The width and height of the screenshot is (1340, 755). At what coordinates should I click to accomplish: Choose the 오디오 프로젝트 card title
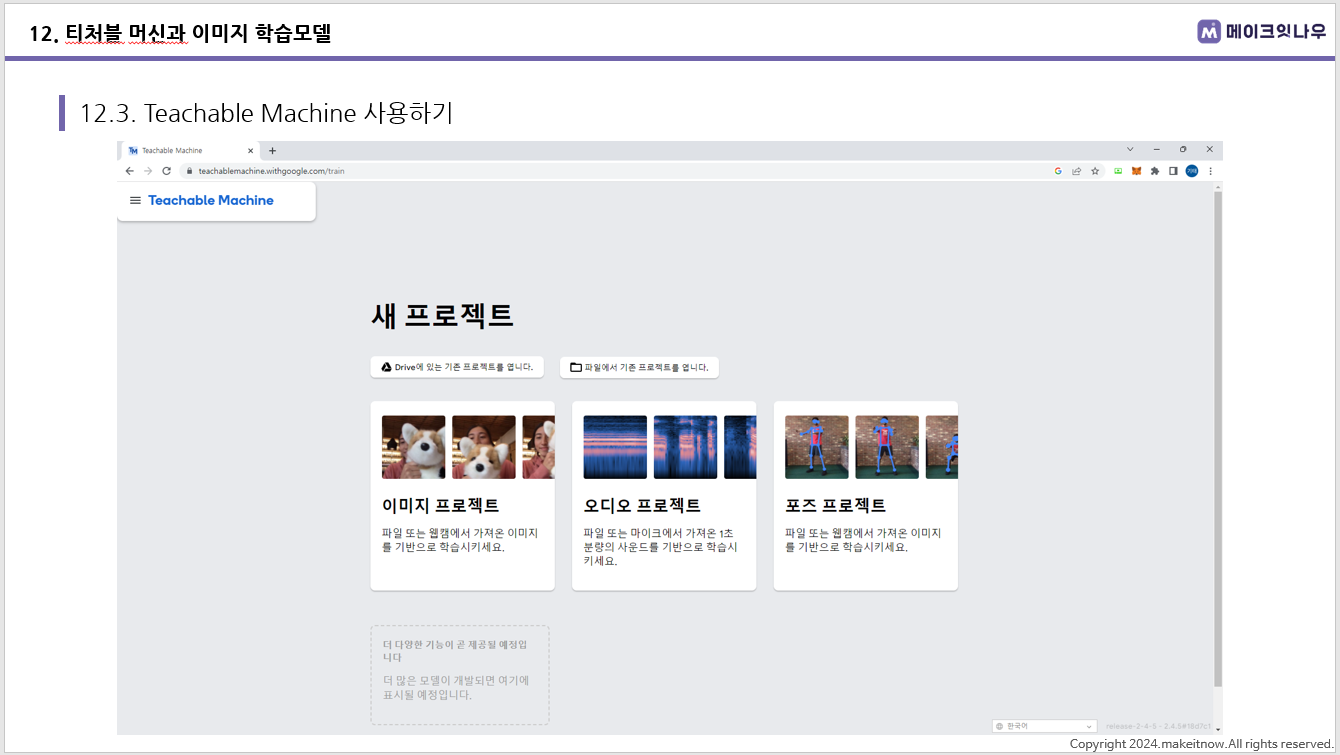[x=642, y=505]
